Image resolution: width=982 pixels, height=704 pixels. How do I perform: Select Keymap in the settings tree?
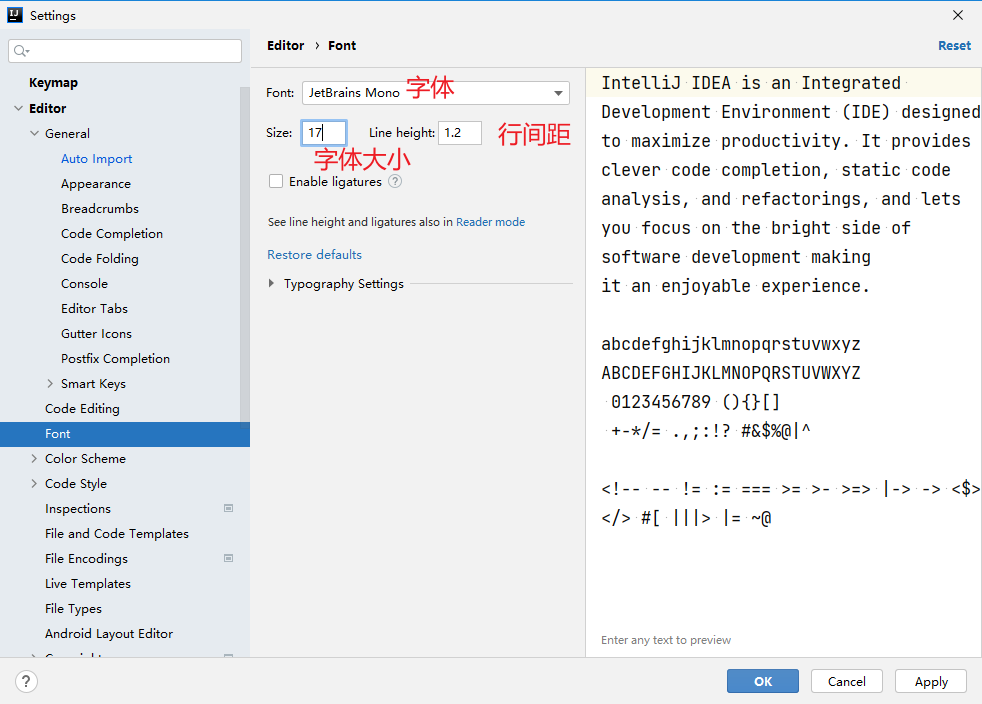click(53, 83)
